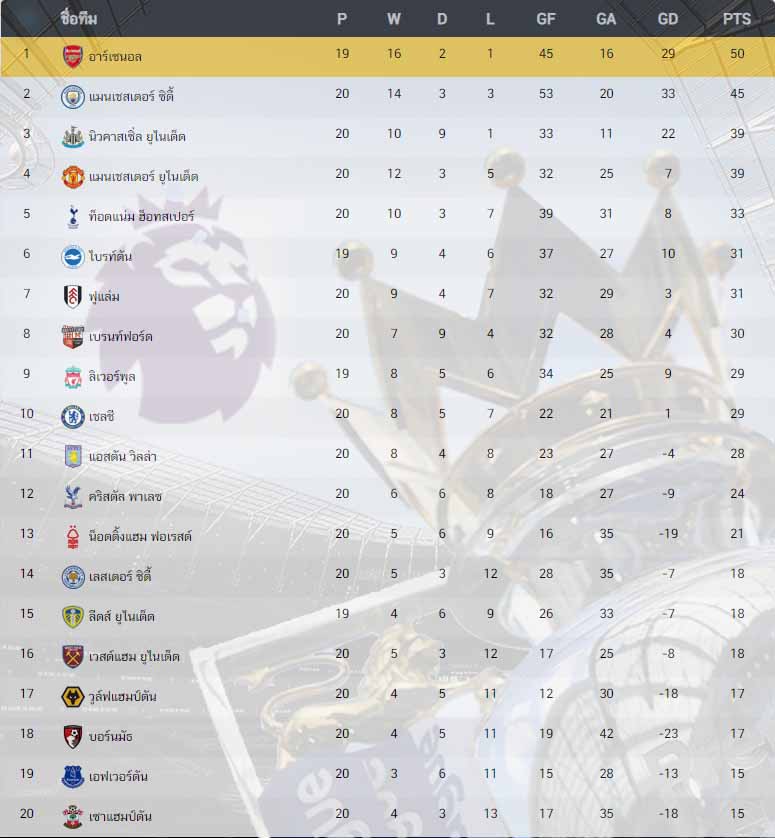Viewport: 775px width, 838px height.
Task: Click the Arsenal club crest
Action: (73, 57)
